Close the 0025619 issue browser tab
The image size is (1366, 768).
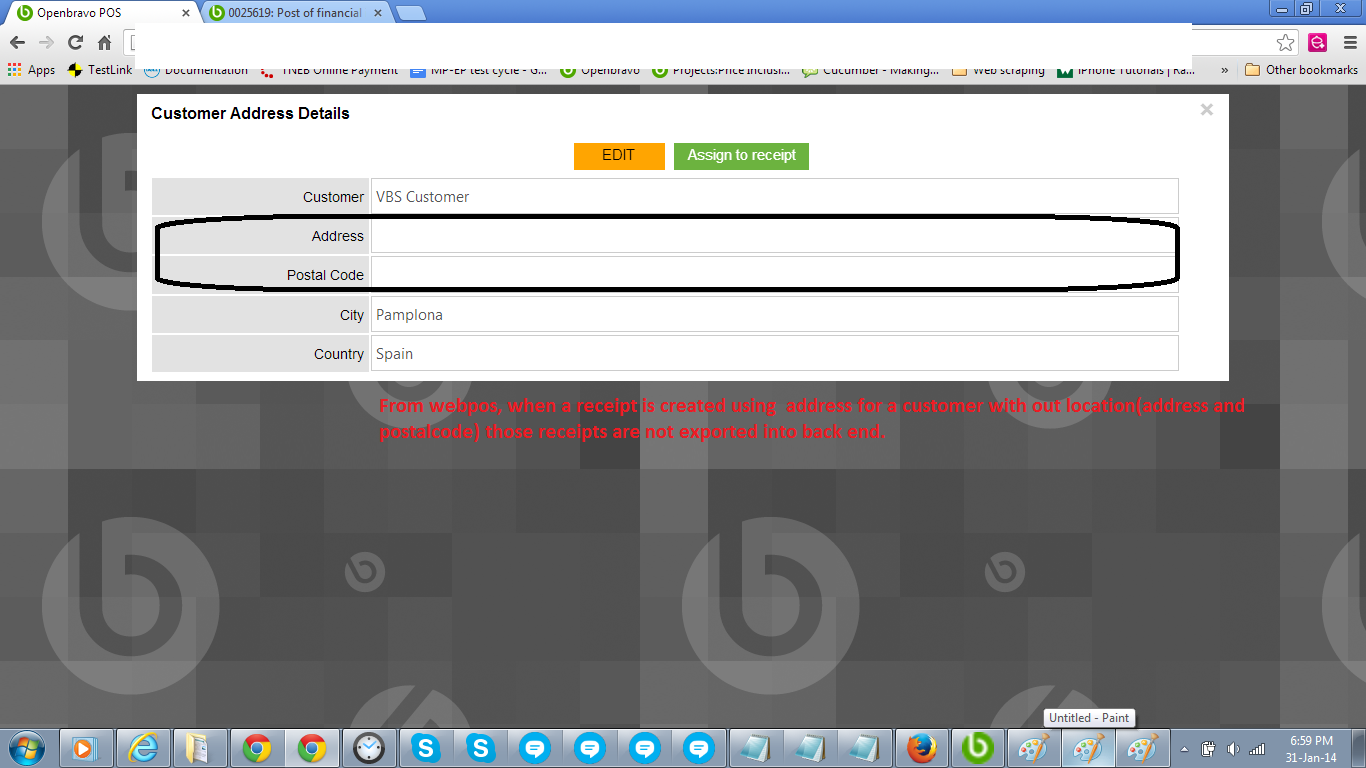pyautogui.click(x=379, y=13)
